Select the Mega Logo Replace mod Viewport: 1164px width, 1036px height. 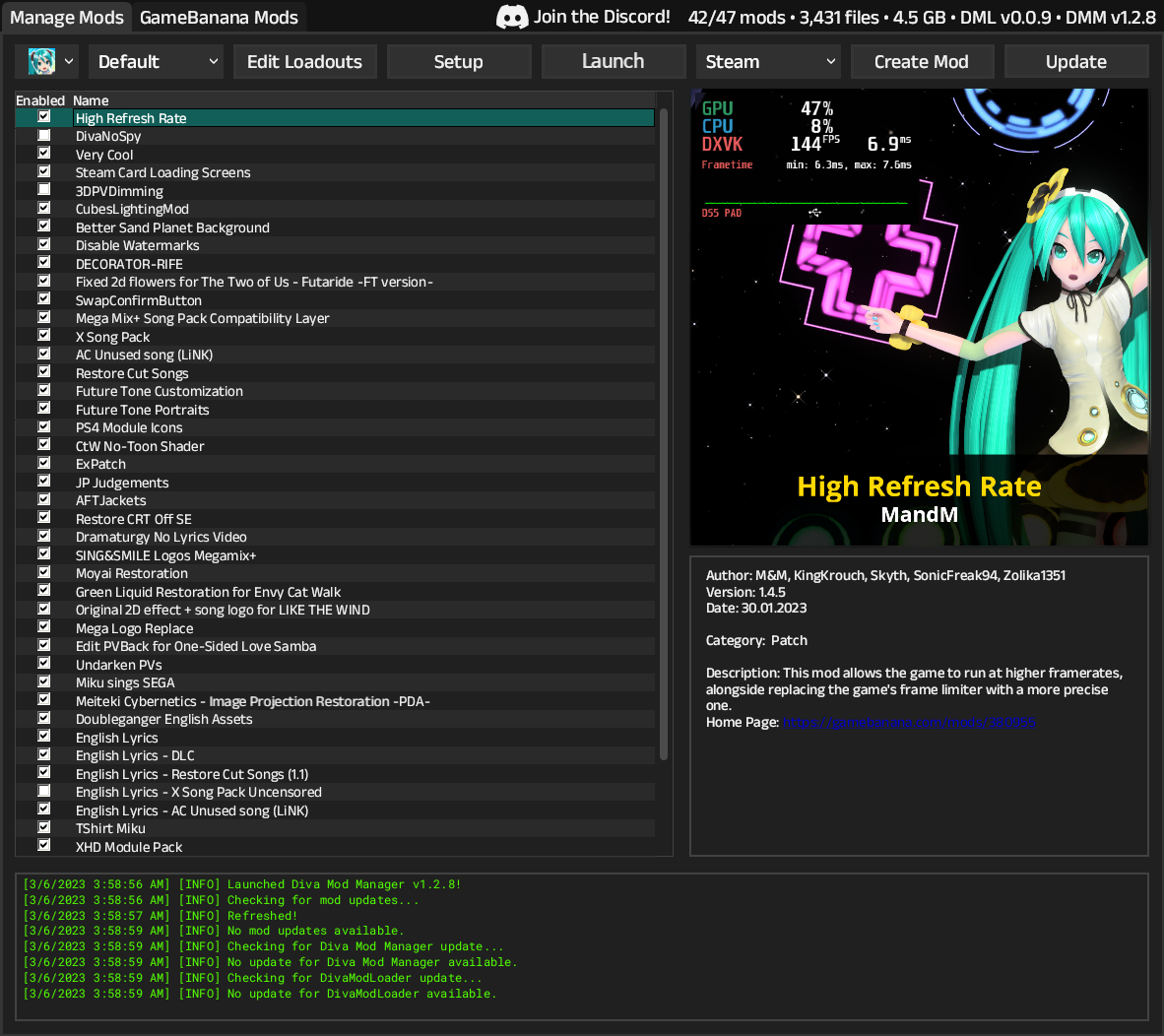coord(335,628)
